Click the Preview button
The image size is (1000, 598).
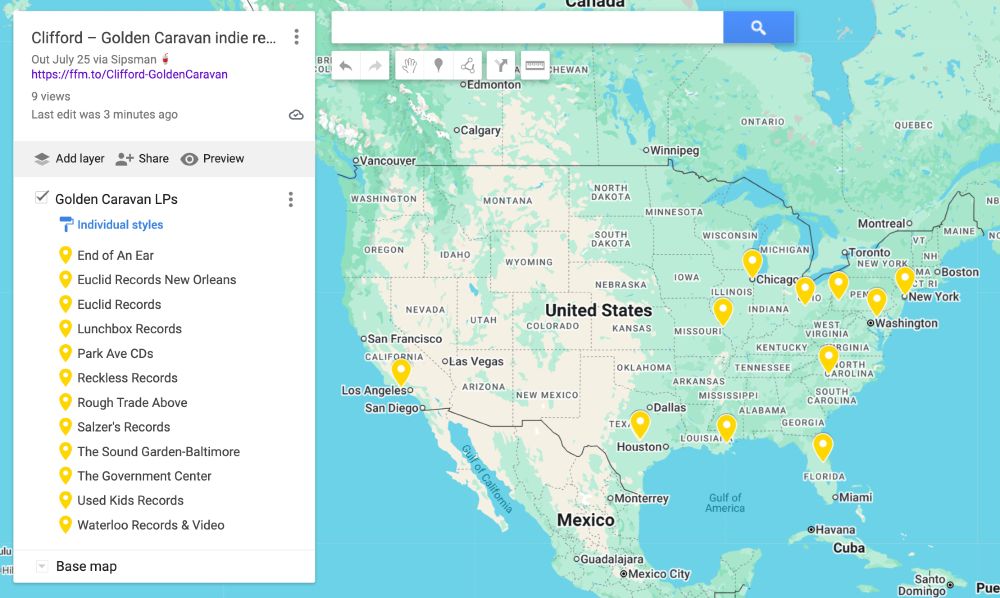pyautogui.click(x=212, y=159)
